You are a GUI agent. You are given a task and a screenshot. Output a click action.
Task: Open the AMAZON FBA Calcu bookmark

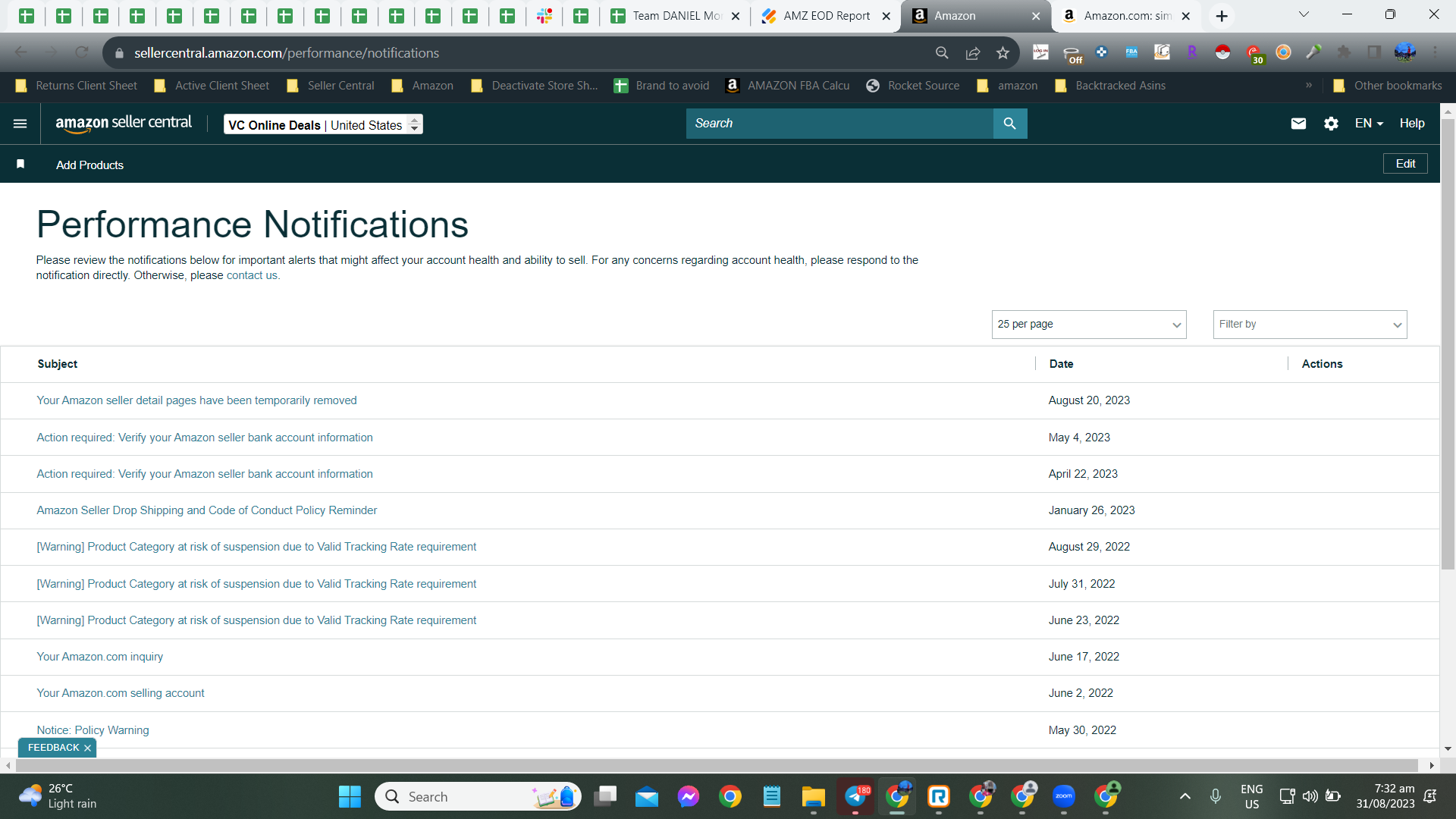coord(788,86)
